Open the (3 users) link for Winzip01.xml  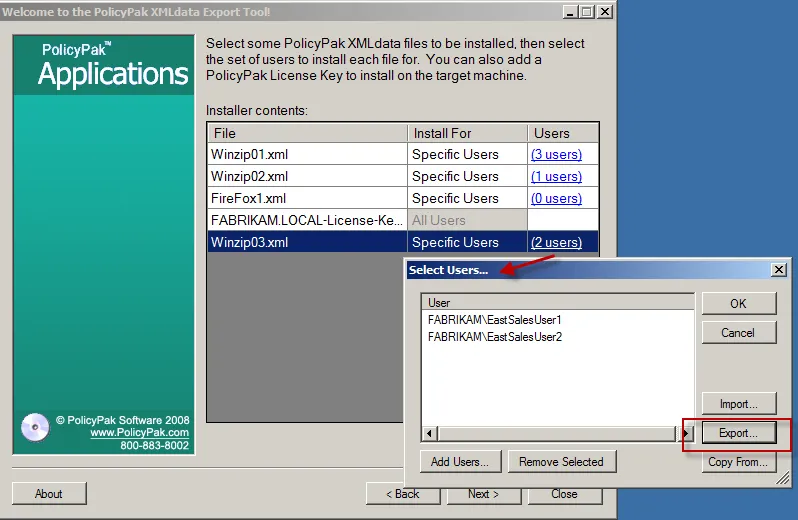[556, 154]
